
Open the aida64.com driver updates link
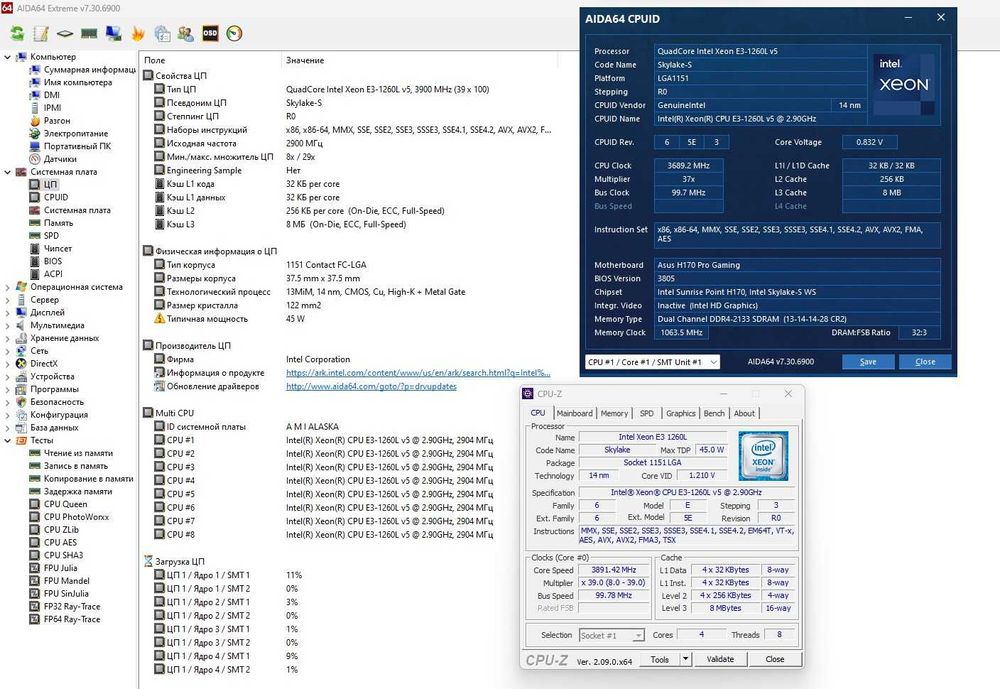371,386
